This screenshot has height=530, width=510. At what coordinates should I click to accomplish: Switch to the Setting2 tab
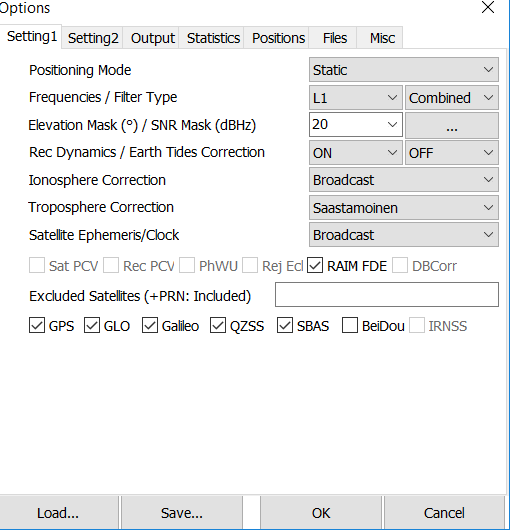(93, 38)
